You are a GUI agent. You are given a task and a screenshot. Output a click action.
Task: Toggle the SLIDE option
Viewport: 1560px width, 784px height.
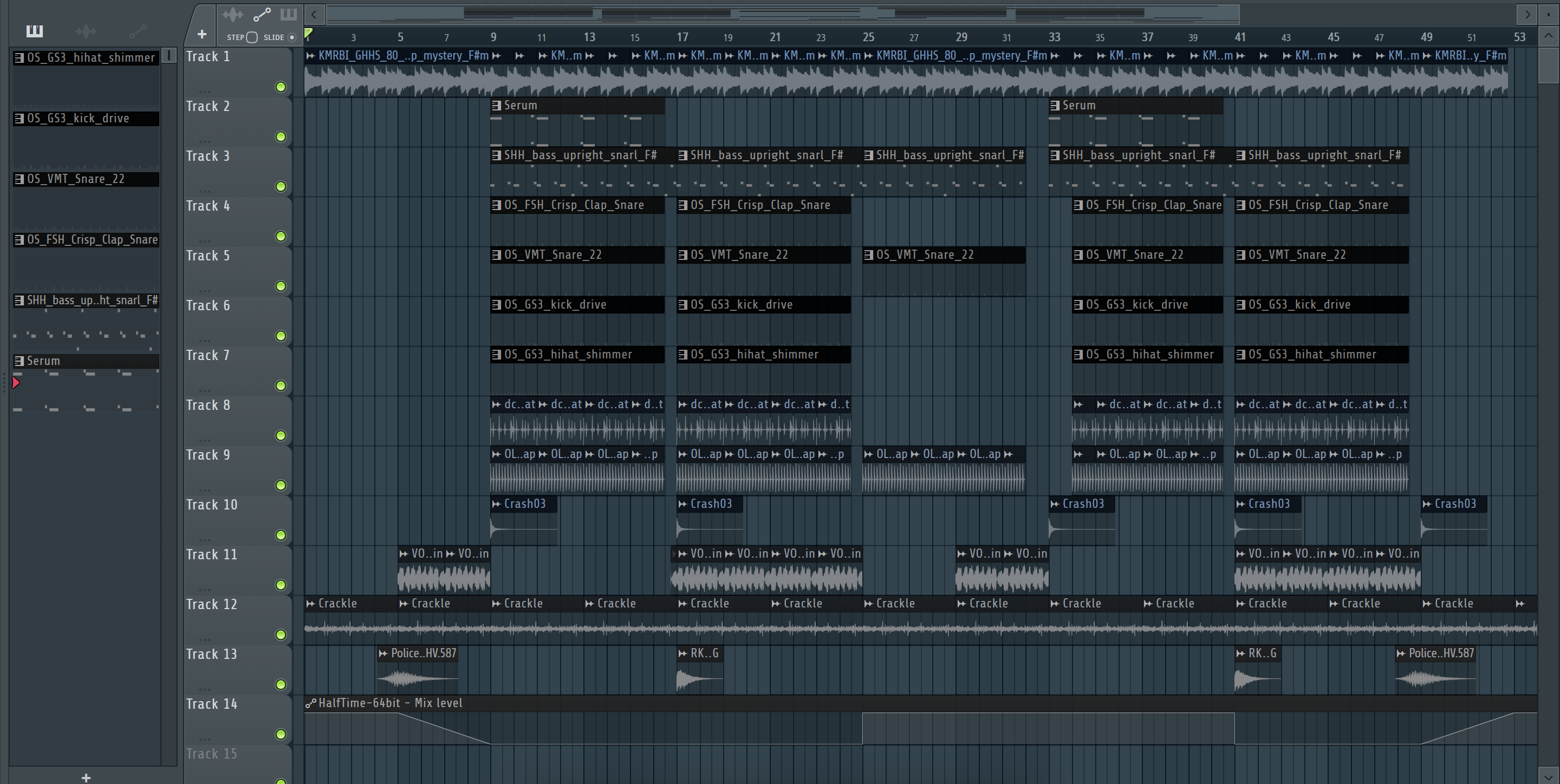292,37
